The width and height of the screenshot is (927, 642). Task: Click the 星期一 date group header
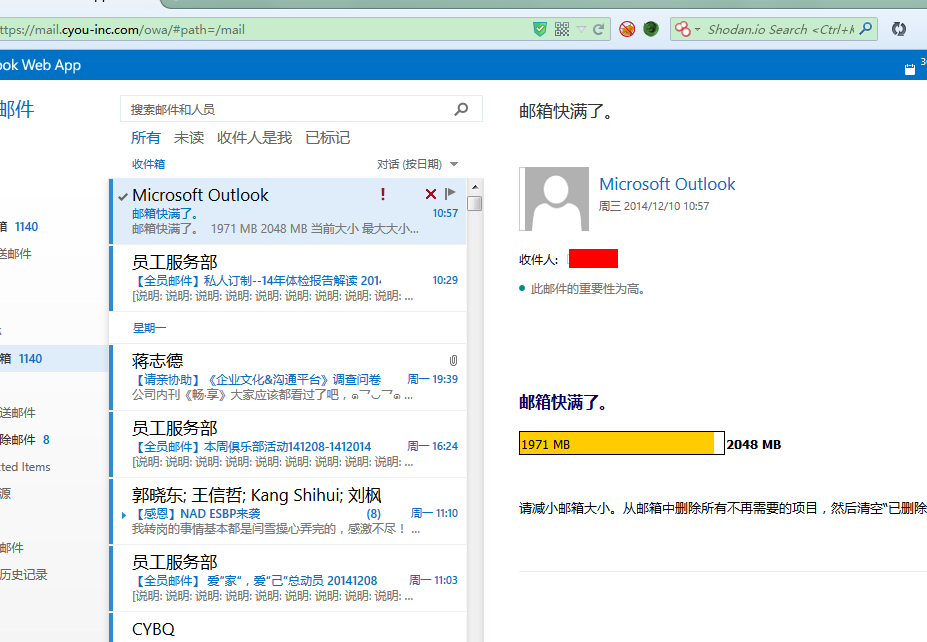(149, 328)
